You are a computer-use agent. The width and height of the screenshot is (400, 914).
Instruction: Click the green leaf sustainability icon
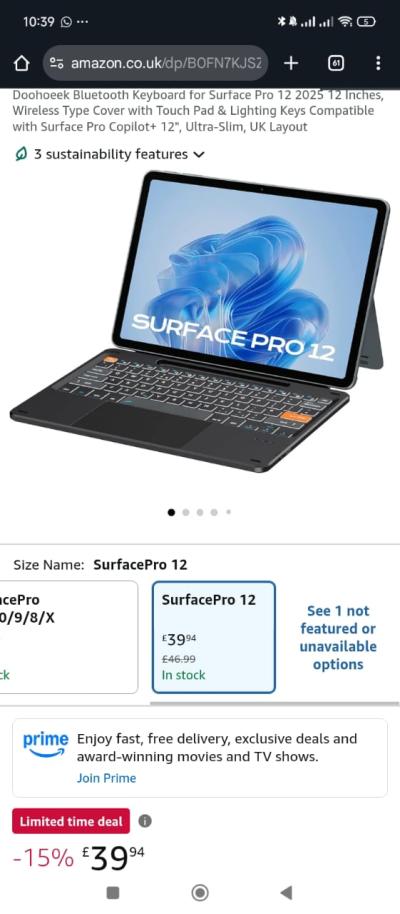[x=22, y=154]
